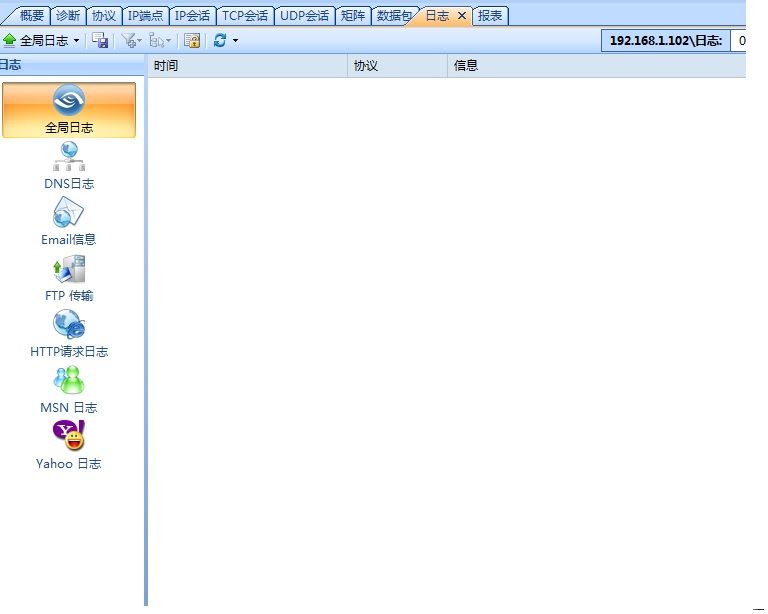Click the refresh icon in the toolbar
This screenshot has width=768, height=614.
click(x=220, y=41)
